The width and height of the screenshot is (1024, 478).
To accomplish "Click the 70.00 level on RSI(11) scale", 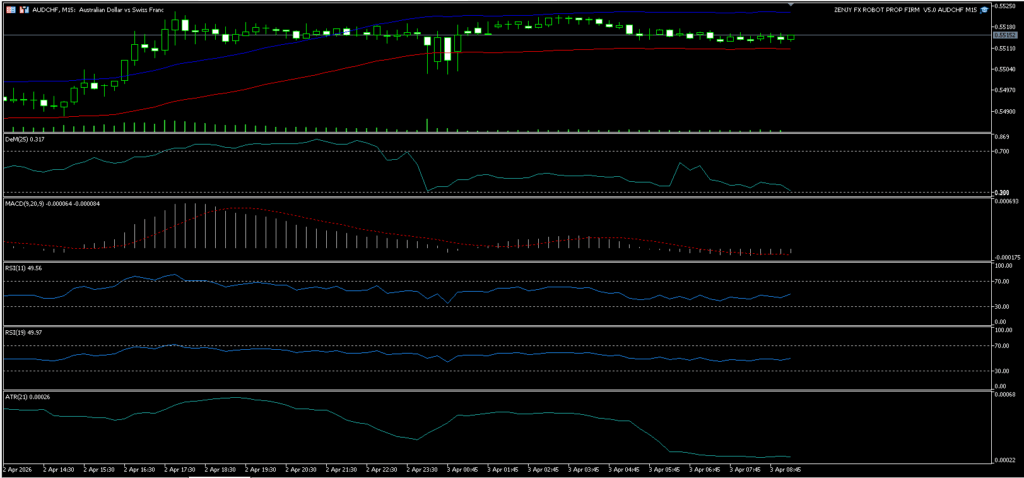I will [1002, 283].
